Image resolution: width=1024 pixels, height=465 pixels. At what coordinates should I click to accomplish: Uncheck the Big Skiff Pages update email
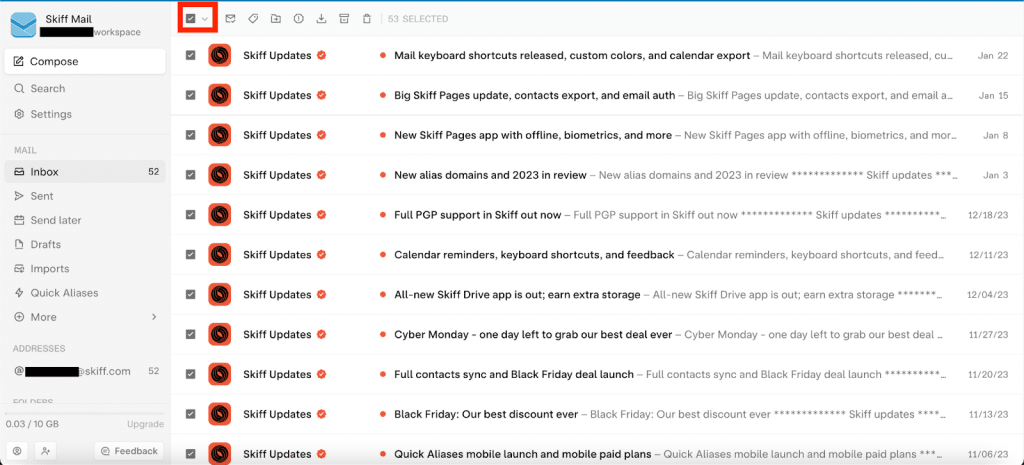(x=190, y=95)
